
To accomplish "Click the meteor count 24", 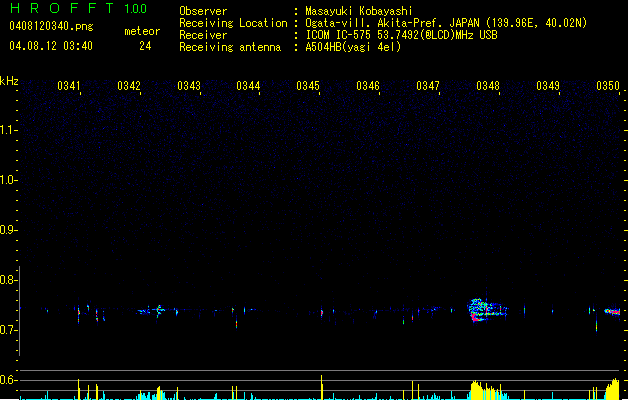I will pyautogui.click(x=145, y=46).
